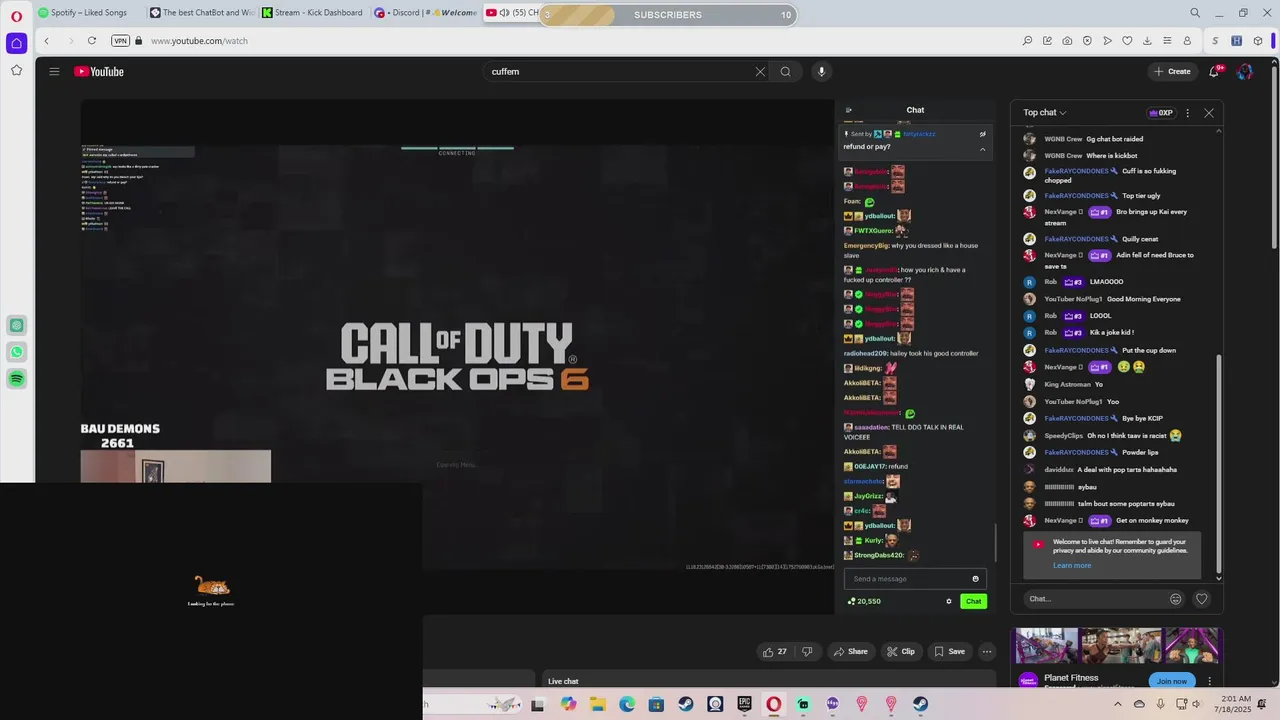View the 20,550 channel points balance
The width and height of the screenshot is (1280, 720).
(x=864, y=601)
